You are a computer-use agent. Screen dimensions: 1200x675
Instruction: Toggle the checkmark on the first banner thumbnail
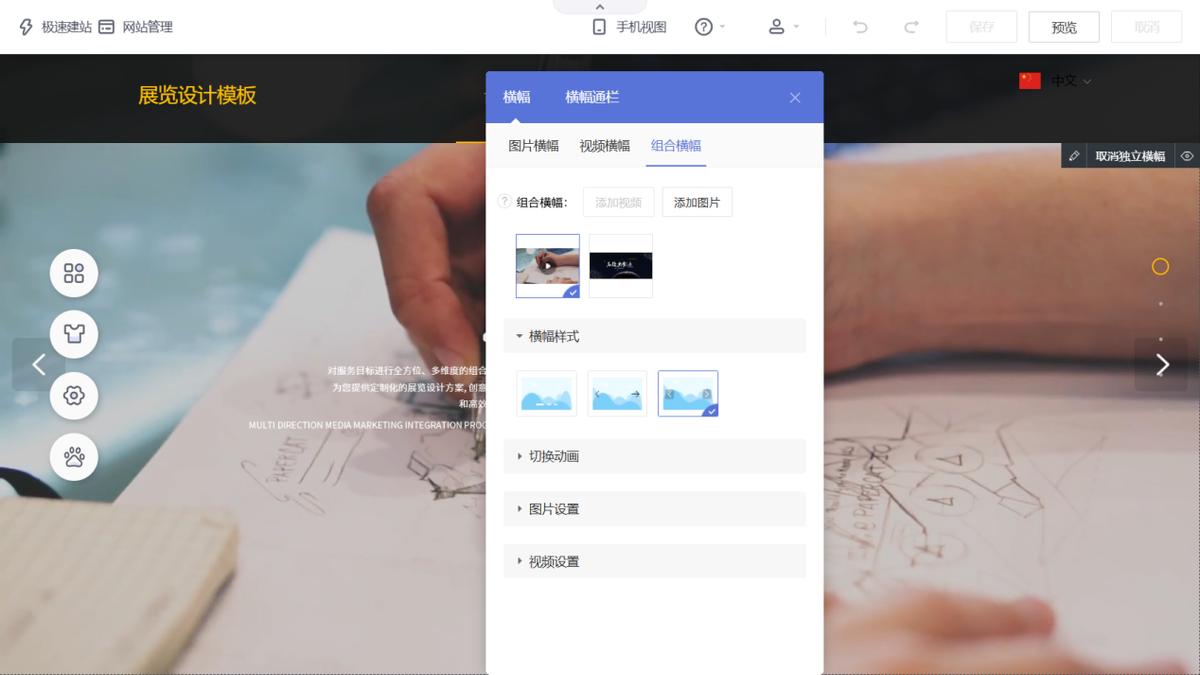[x=573, y=290]
